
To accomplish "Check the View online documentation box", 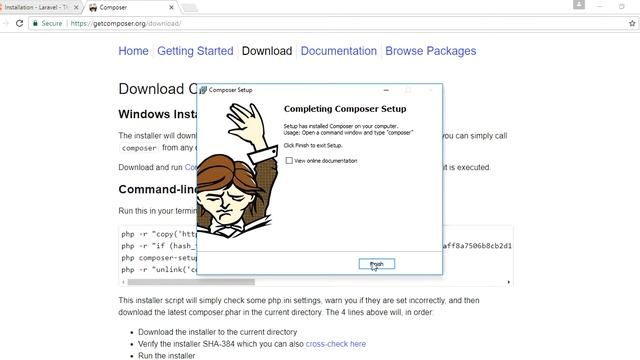I will pos(289,161).
